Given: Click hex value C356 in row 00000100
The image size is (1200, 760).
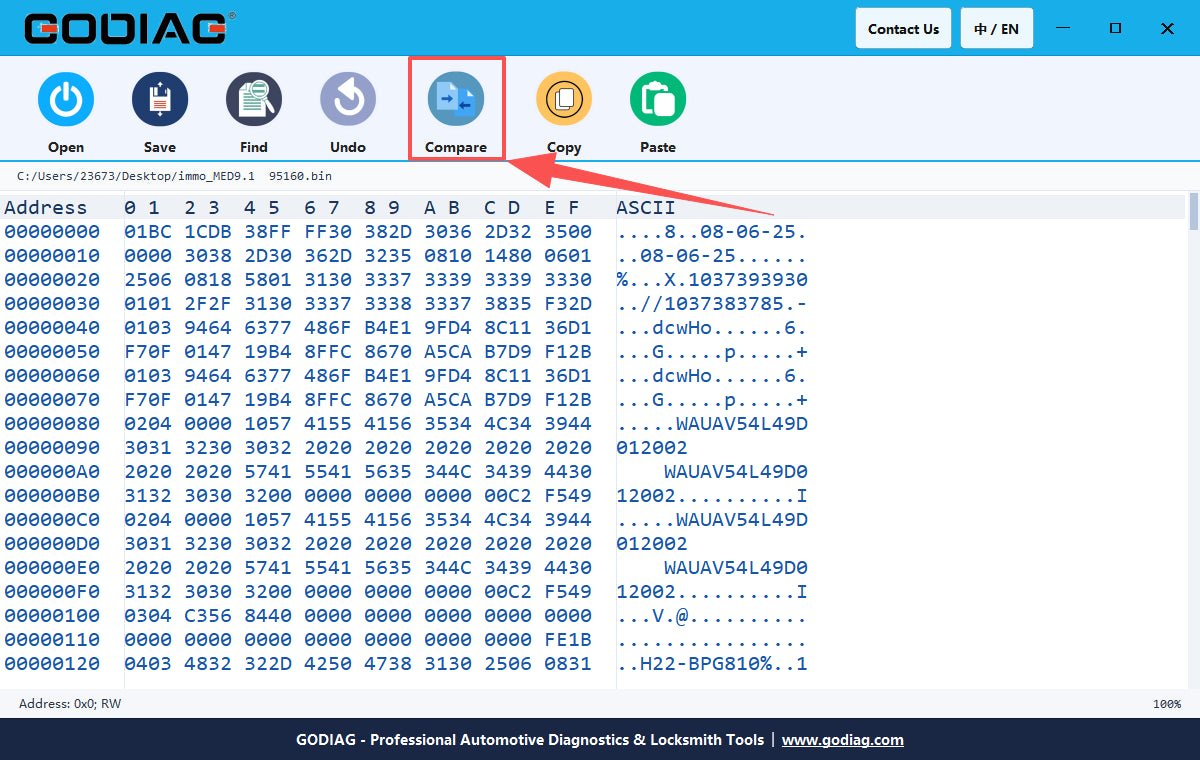Looking at the screenshot, I should (208, 616).
